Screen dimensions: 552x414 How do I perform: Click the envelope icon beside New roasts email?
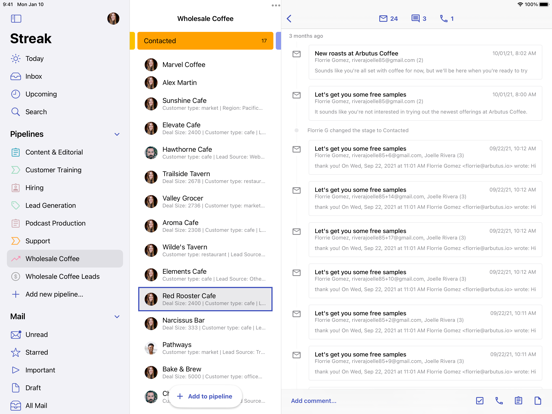click(297, 54)
